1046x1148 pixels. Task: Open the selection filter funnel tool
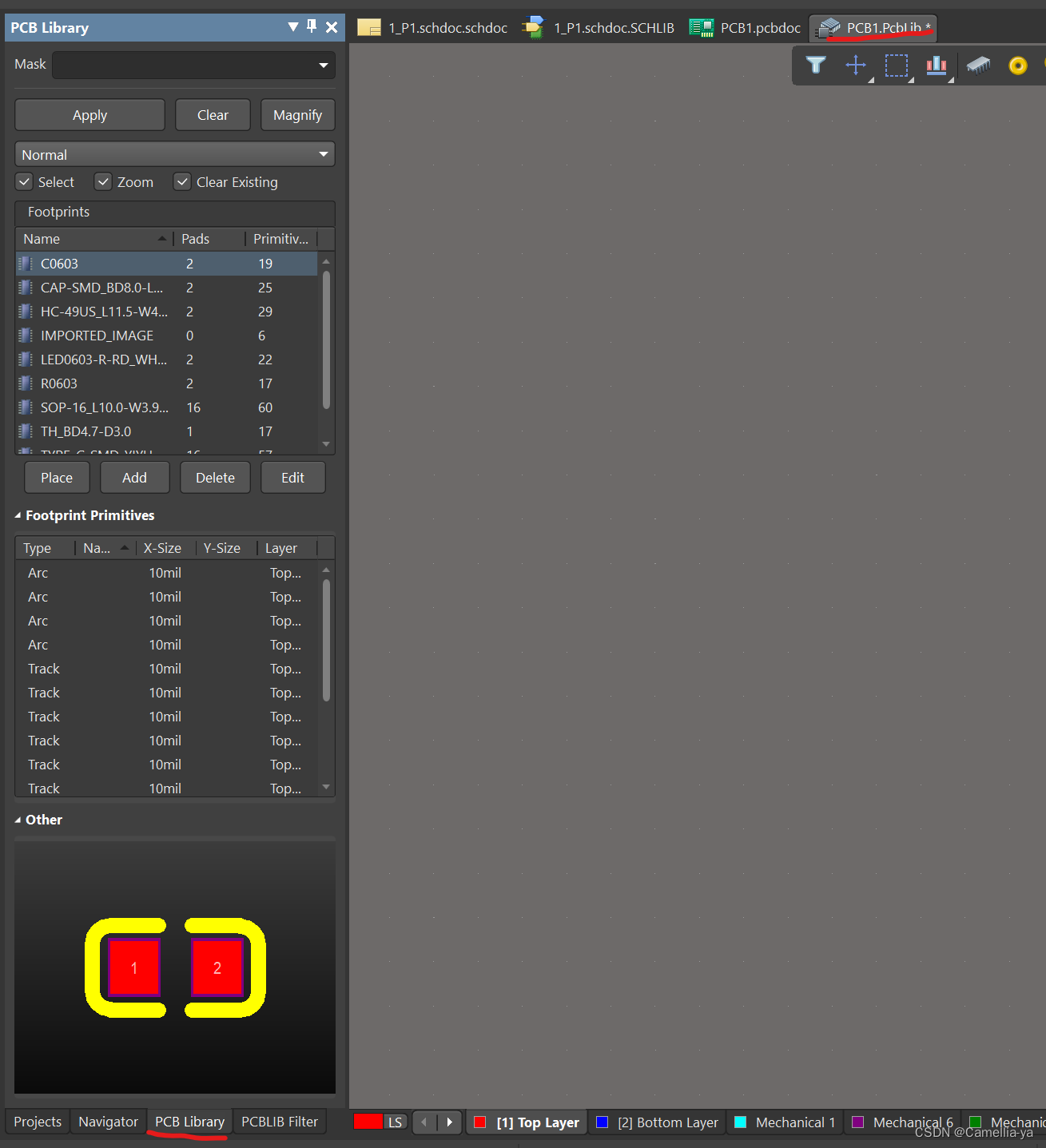[816, 65]
